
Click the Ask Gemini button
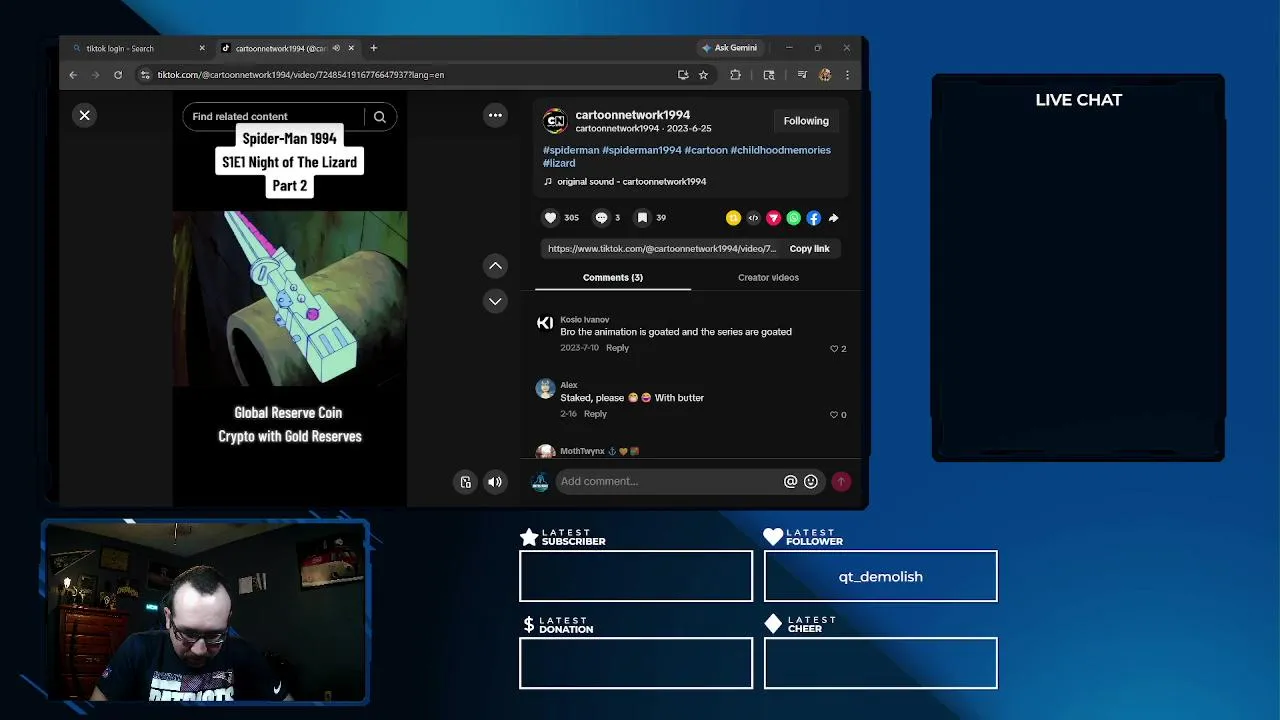point(730,48)
